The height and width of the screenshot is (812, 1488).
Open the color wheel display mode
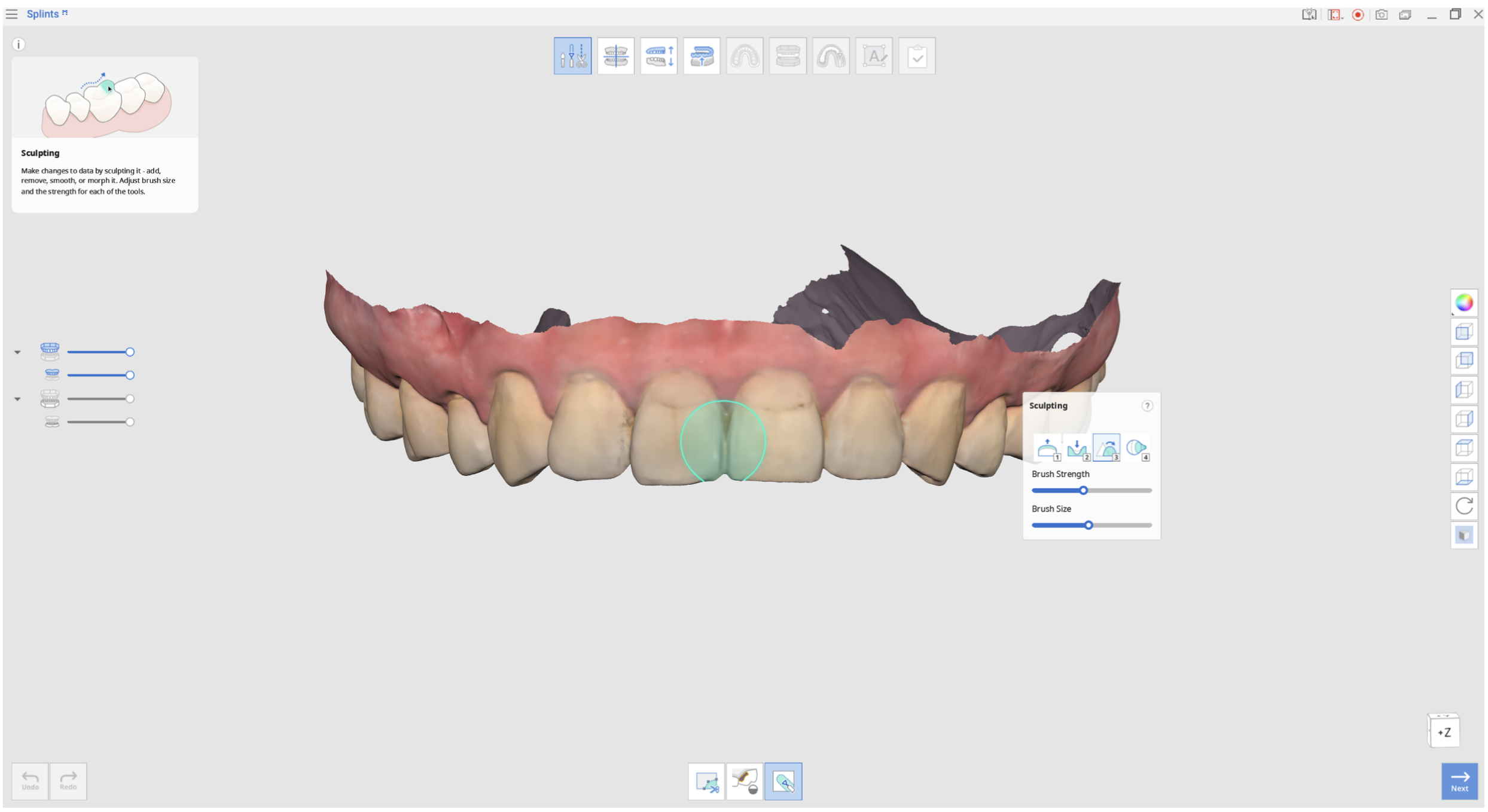pos(1463,303)
